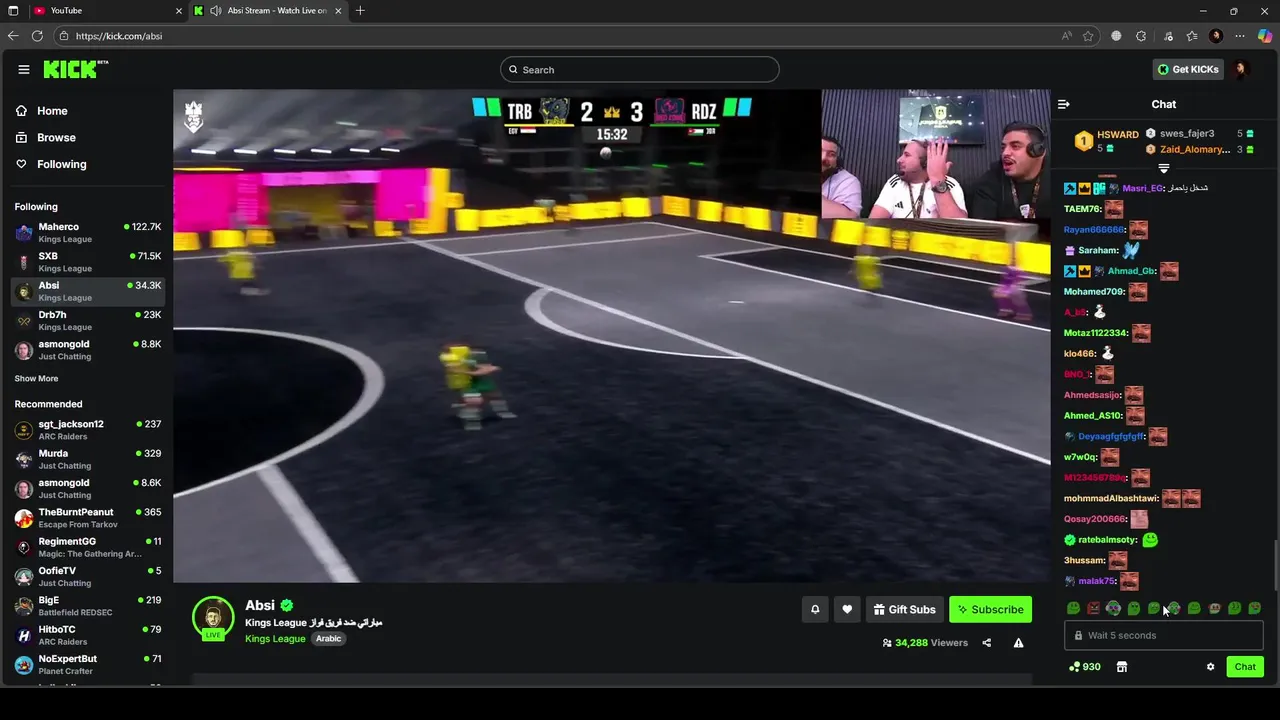Open RegimentGG recommended channel
This screenshot has height=720, width=1280.
pos(88,547)
